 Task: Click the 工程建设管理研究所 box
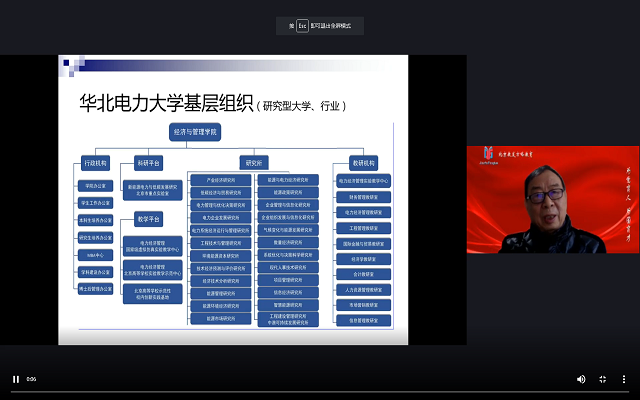[x=288, y=319]
